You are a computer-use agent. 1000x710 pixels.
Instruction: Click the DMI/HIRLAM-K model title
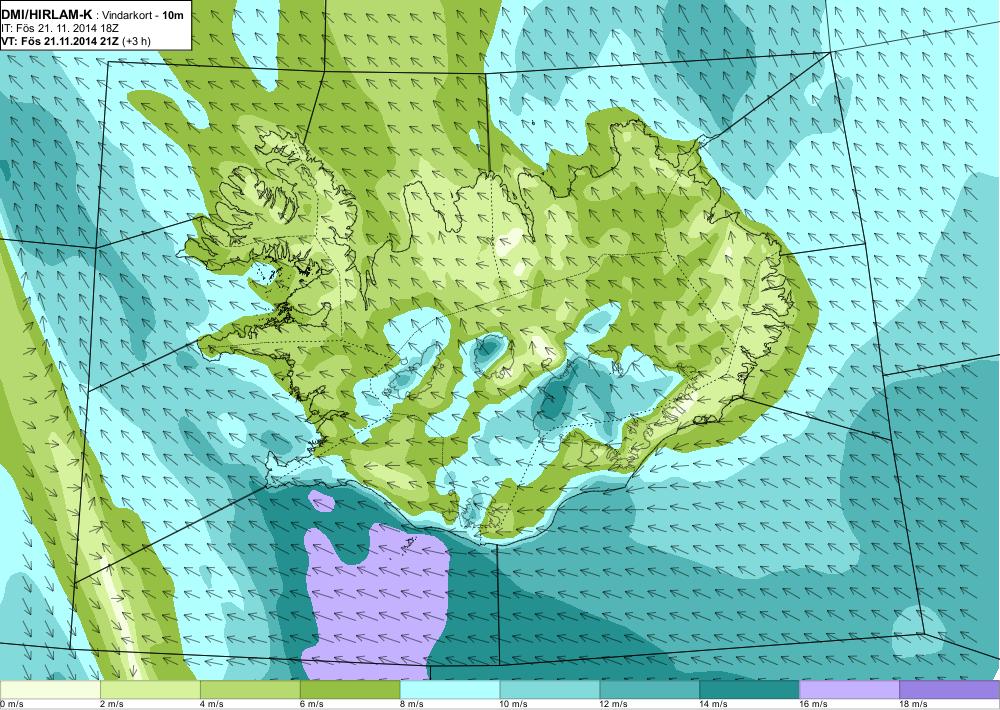(47, 17)
